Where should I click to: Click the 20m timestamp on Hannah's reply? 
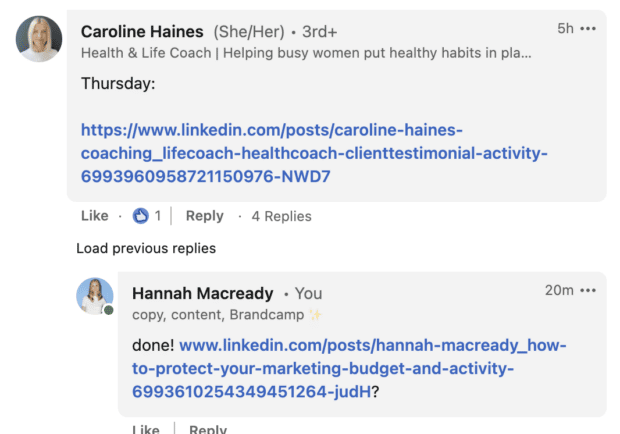coord(559,290)
